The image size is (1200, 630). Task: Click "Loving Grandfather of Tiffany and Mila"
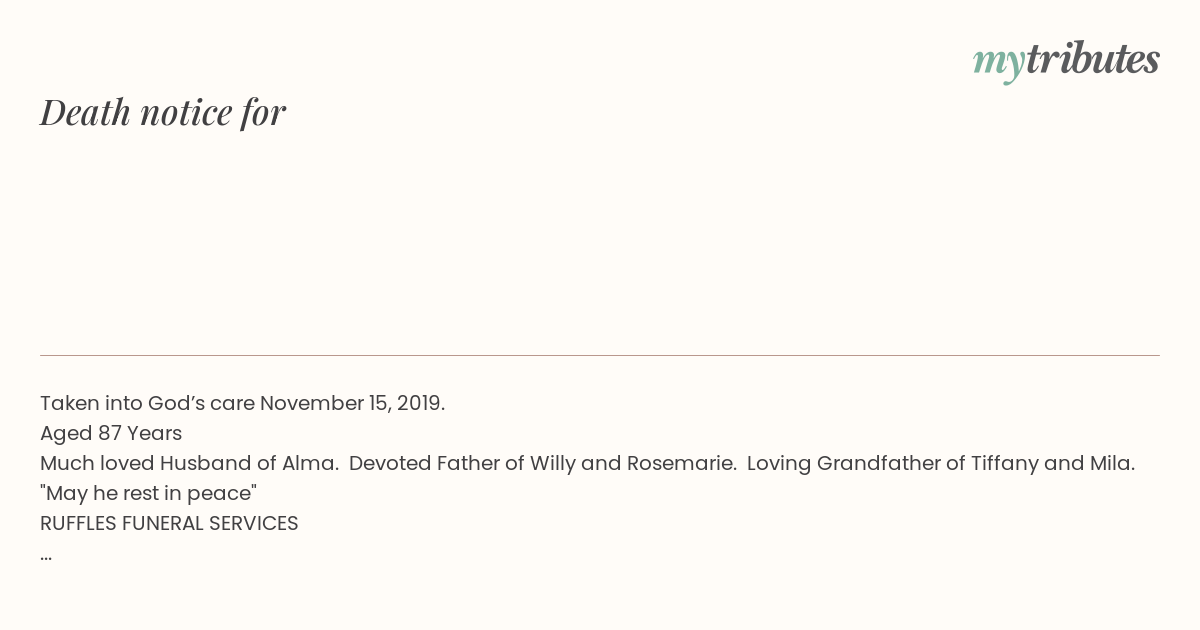[941, 464]
